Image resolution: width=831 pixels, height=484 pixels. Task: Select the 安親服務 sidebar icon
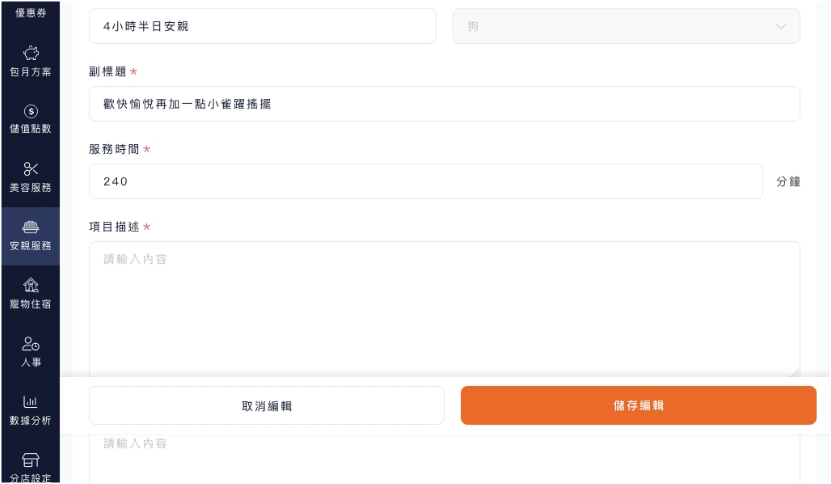pyautogui.click(x=31, y=227)
